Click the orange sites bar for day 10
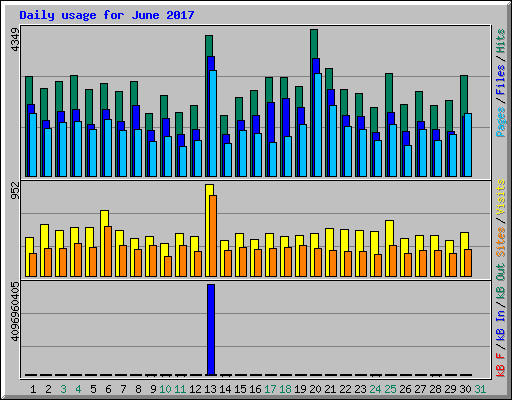 pyautogui.click(x=168, y=266)
